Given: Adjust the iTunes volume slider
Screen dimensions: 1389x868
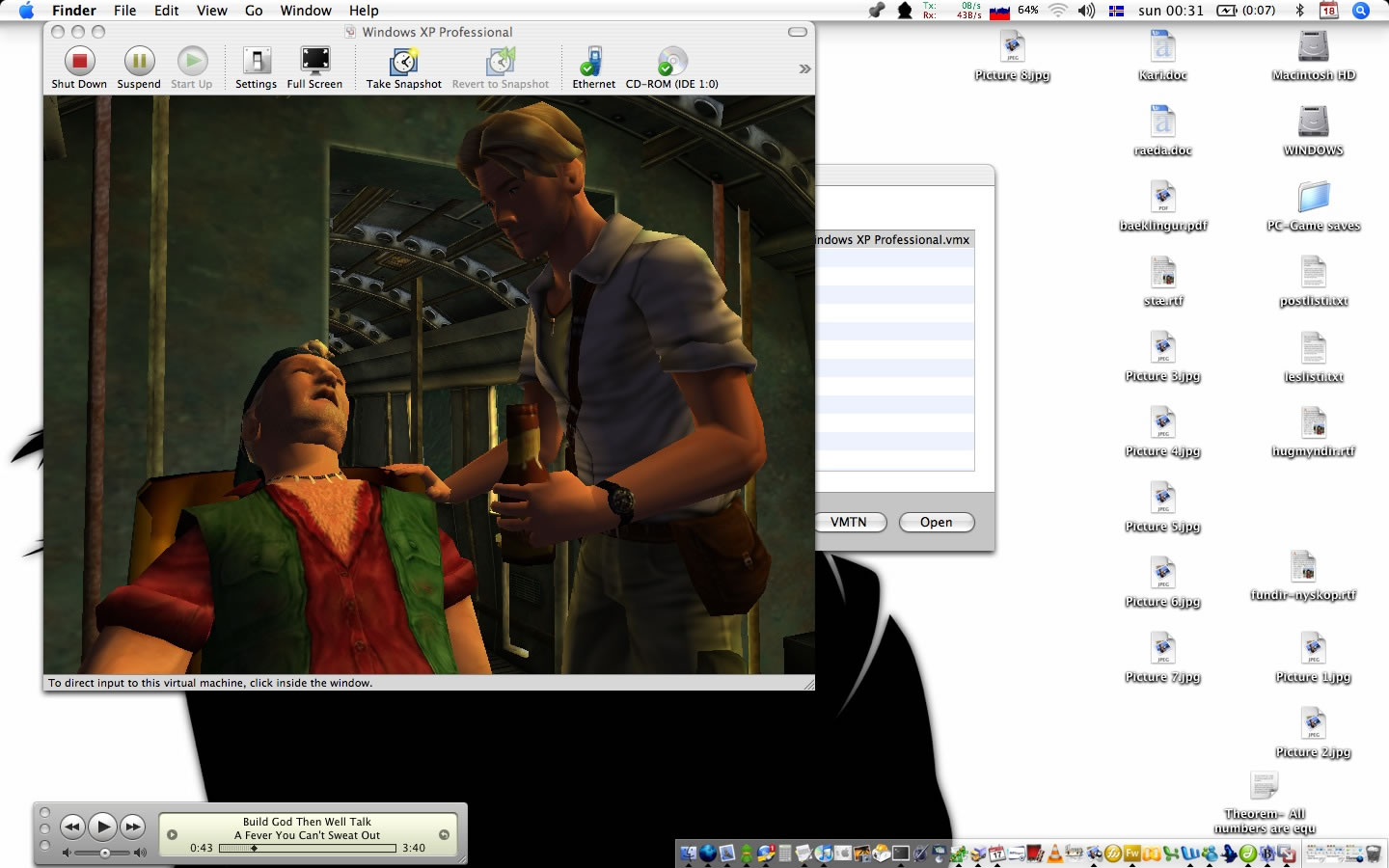Looking at the screenshot, I should [x=104, y=853].
